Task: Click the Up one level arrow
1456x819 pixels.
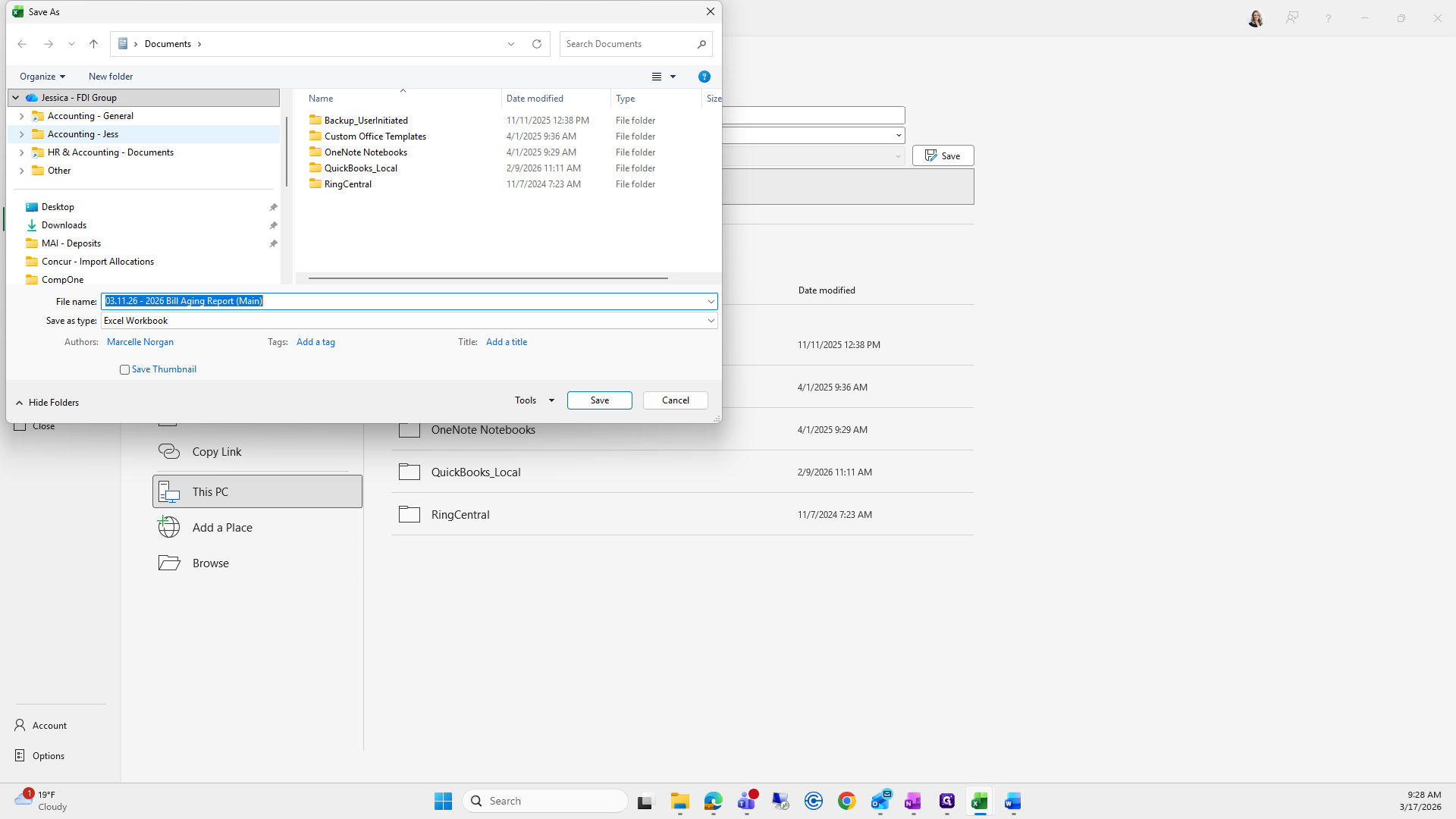Action: (x=93, y=44)
